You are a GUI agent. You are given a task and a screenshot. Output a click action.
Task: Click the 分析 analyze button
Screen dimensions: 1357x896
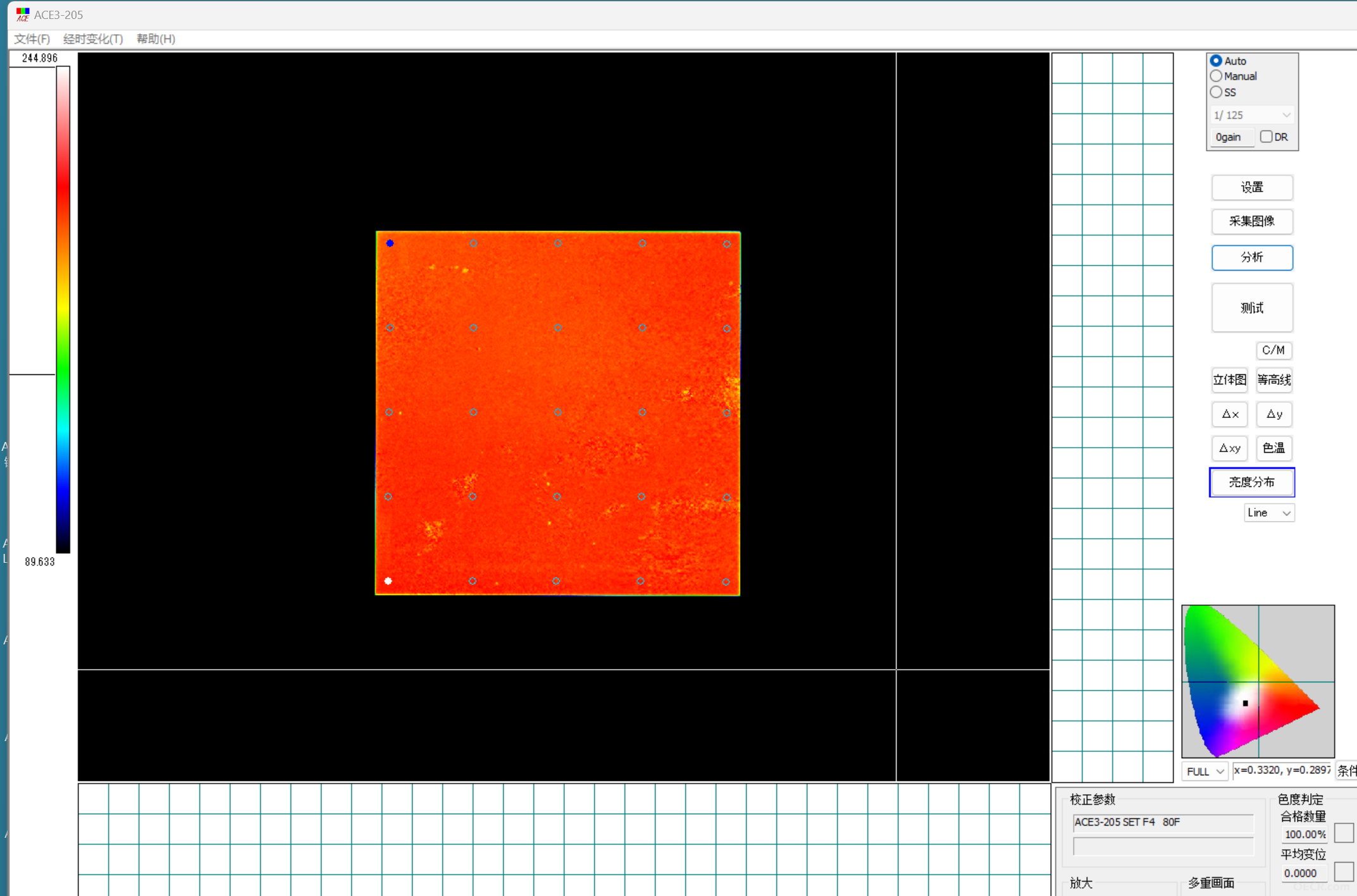[x=1252, y=257]
